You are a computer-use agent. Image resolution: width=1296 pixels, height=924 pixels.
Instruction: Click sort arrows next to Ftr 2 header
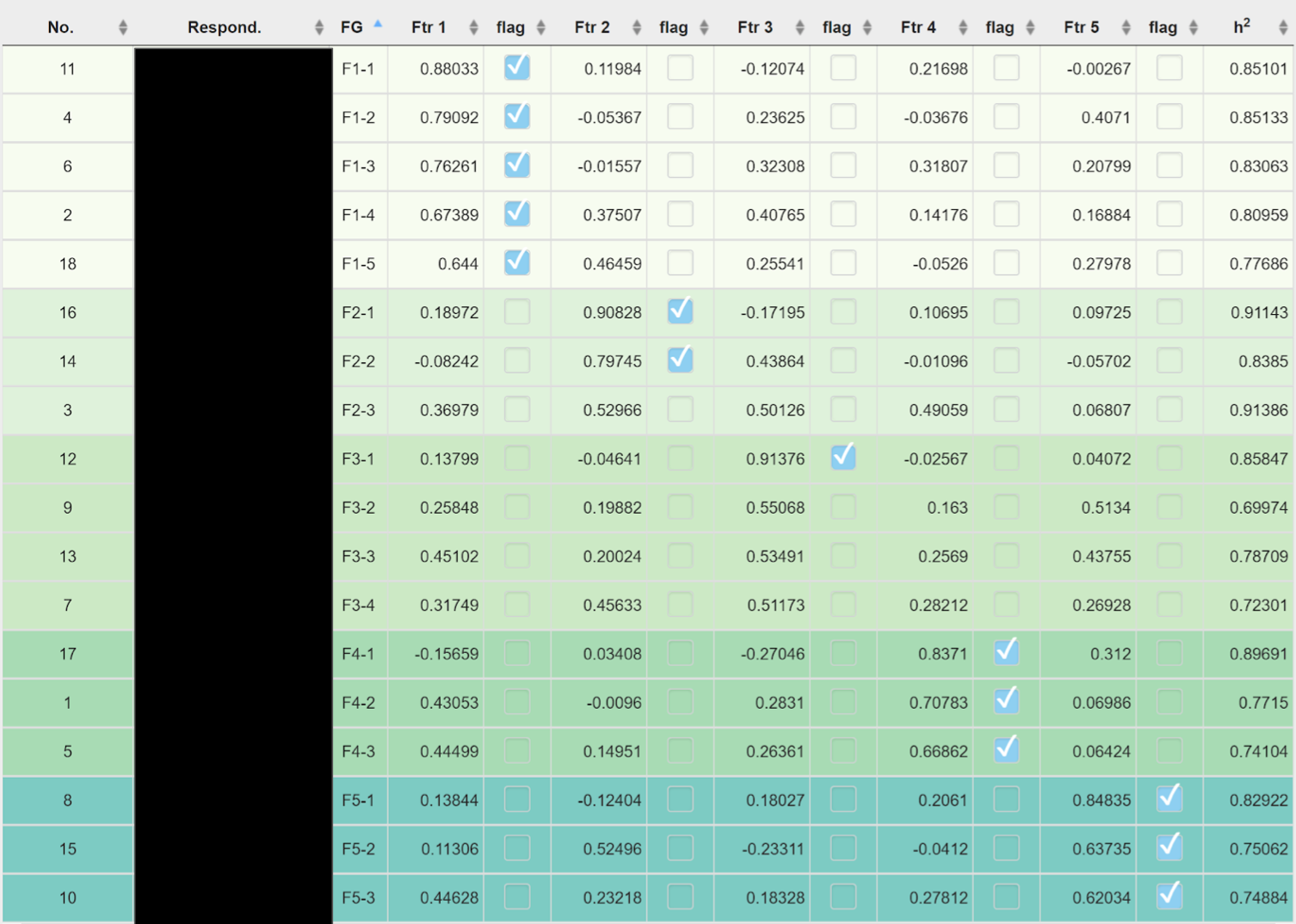(637, 28)
